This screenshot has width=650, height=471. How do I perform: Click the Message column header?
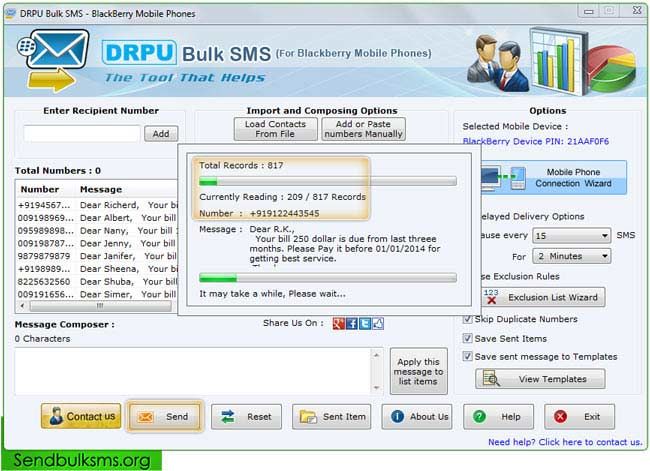tap(101, 189)
